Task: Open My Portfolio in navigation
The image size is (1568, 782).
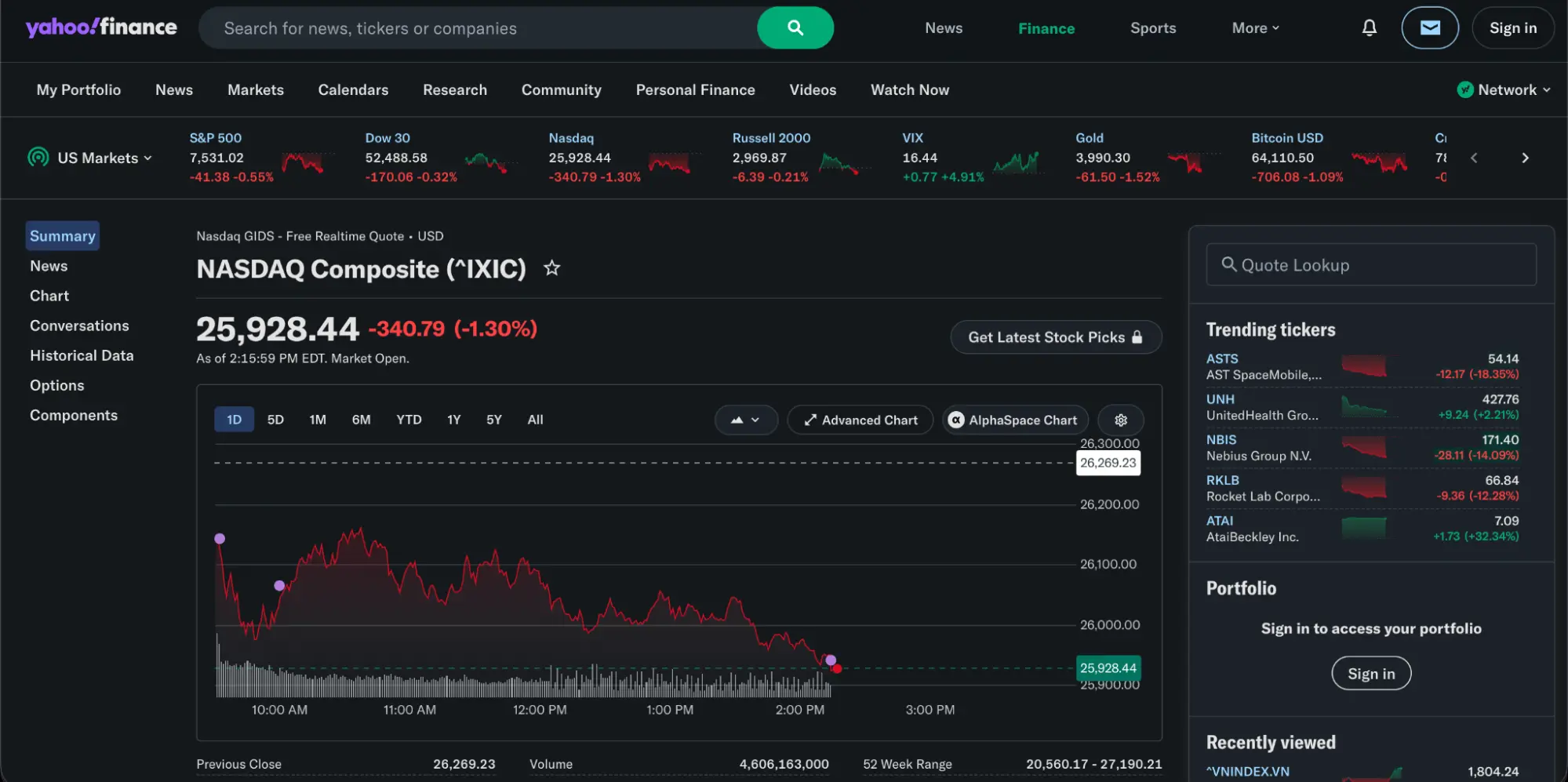Action: click(x=78, y=89)
